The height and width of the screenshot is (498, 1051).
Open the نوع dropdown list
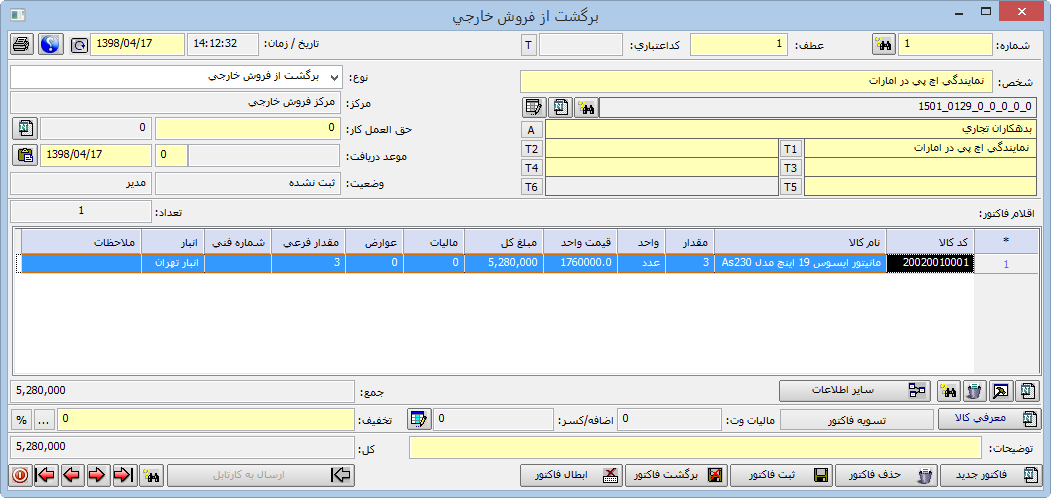(333, 77)
